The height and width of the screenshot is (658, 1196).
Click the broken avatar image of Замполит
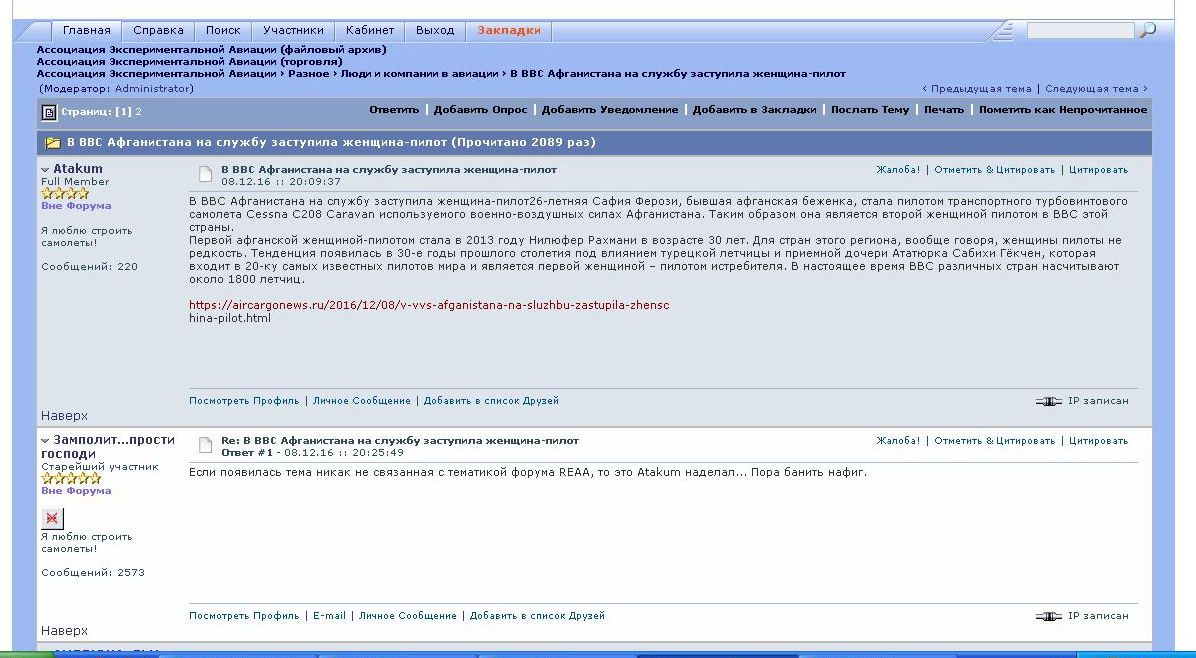tap(53, 518)
